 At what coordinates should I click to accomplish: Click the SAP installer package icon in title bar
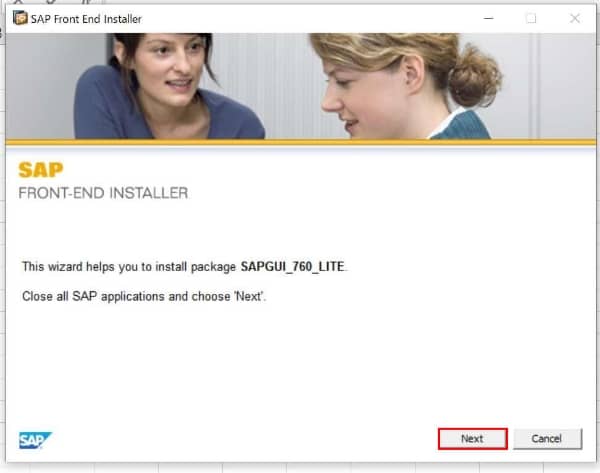(x=19, y=18)
